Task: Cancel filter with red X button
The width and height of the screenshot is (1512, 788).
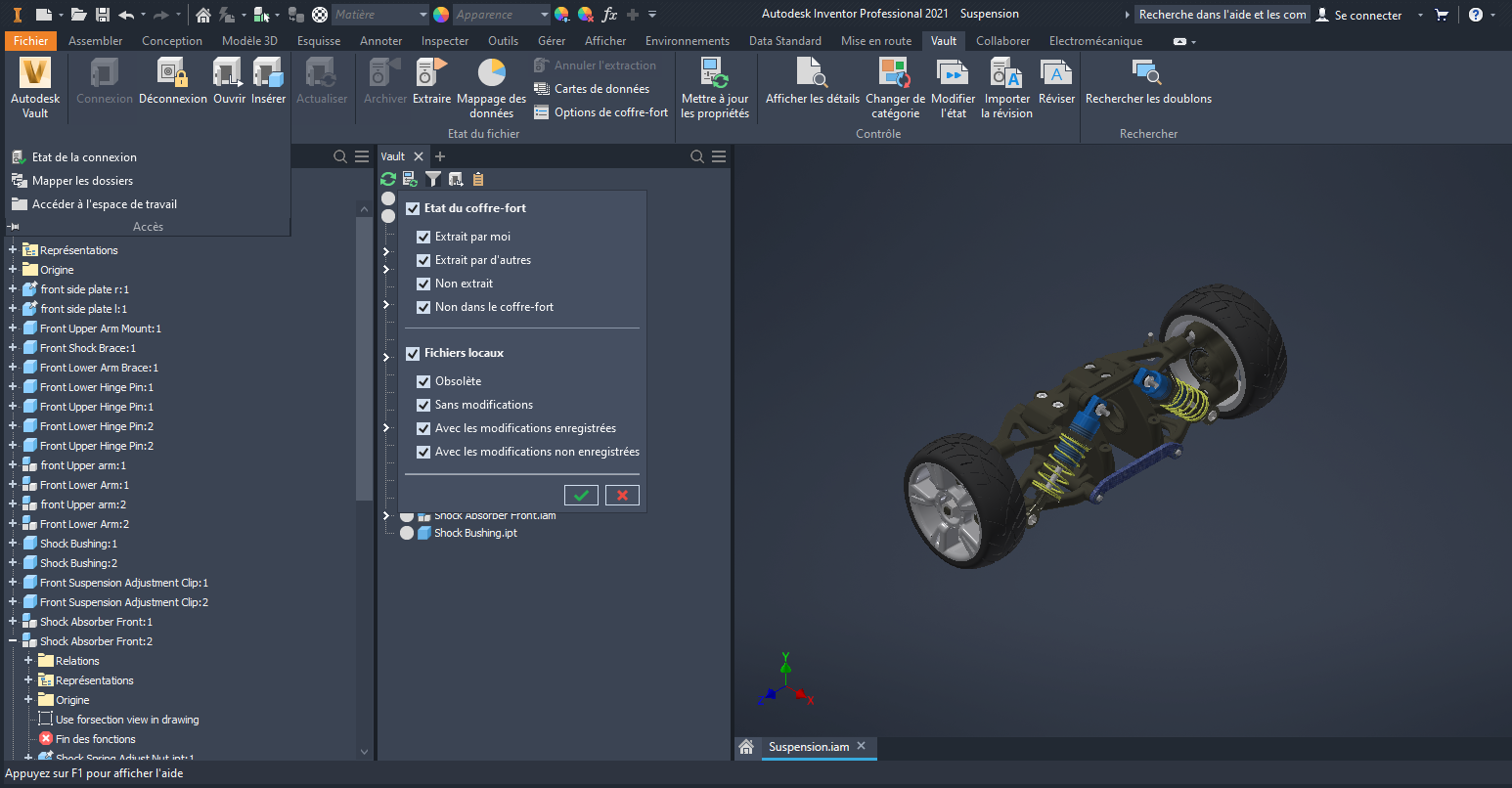Action: pyautogui.click(x=622, y=496)
